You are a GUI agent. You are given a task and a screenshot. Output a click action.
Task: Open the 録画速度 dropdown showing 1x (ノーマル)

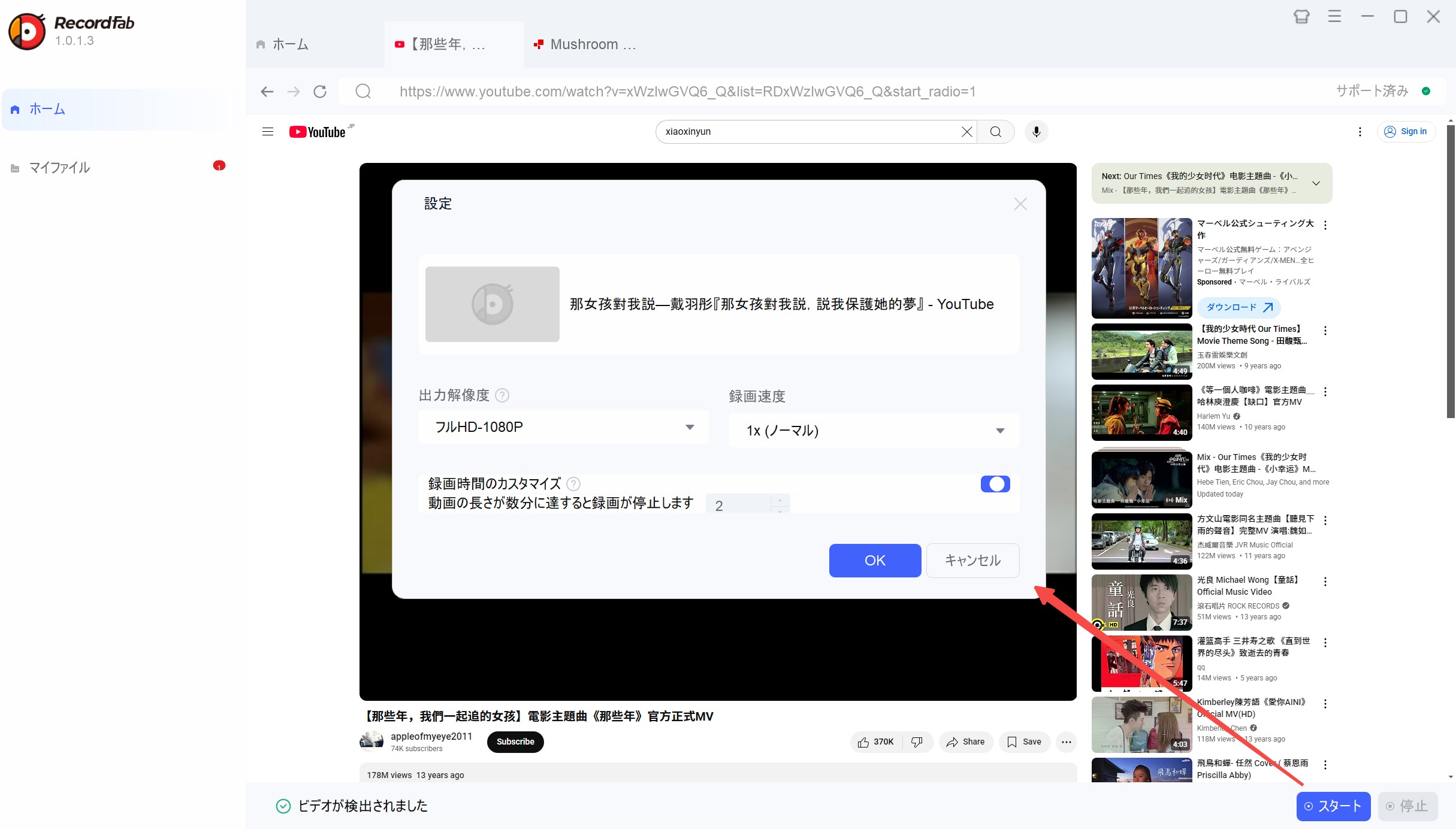[x=874, y=430]
